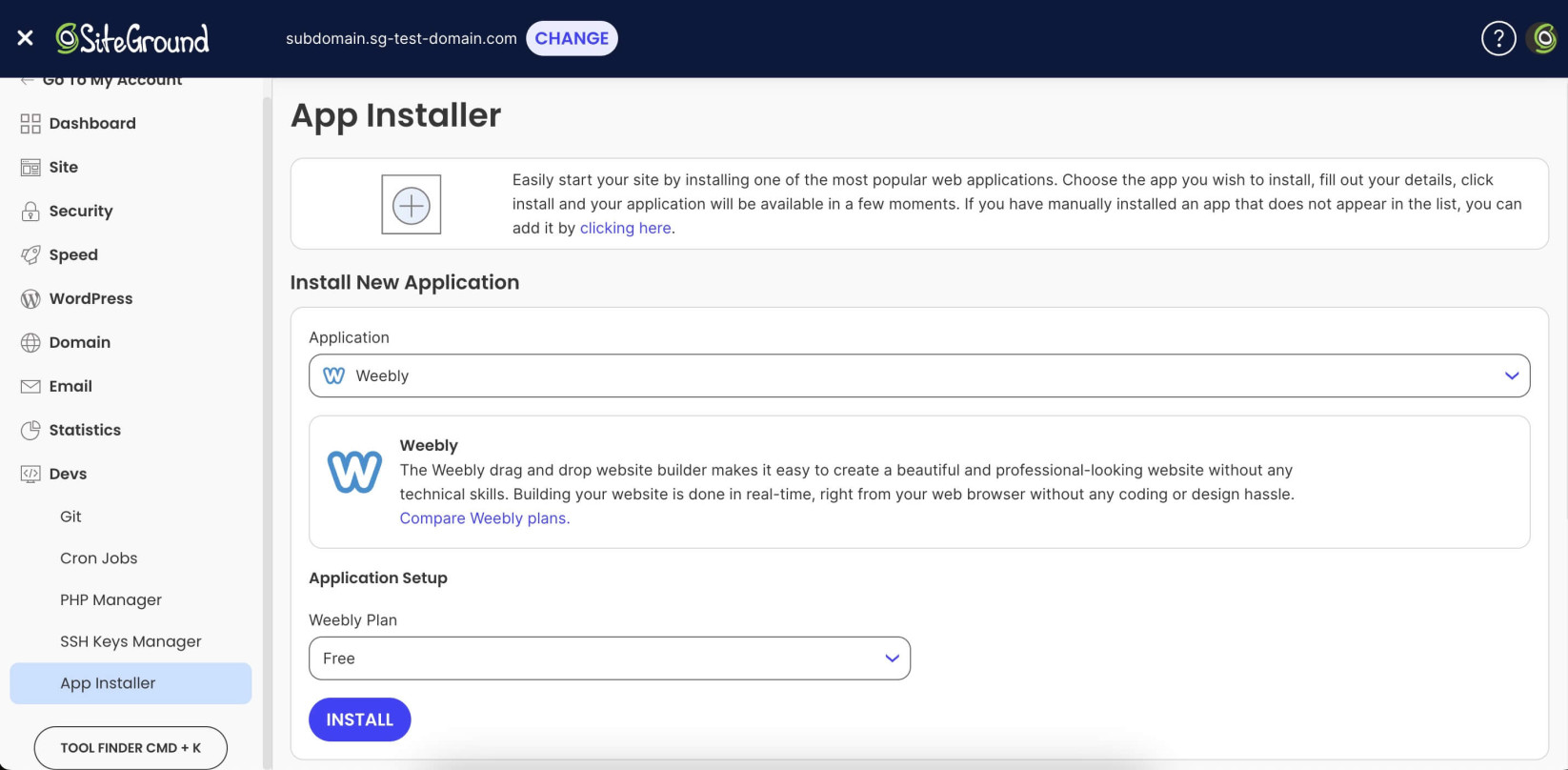The height and width of the screenshot is (770, 1568).
Task: Click the SiteGround logo
Action: 132,38
